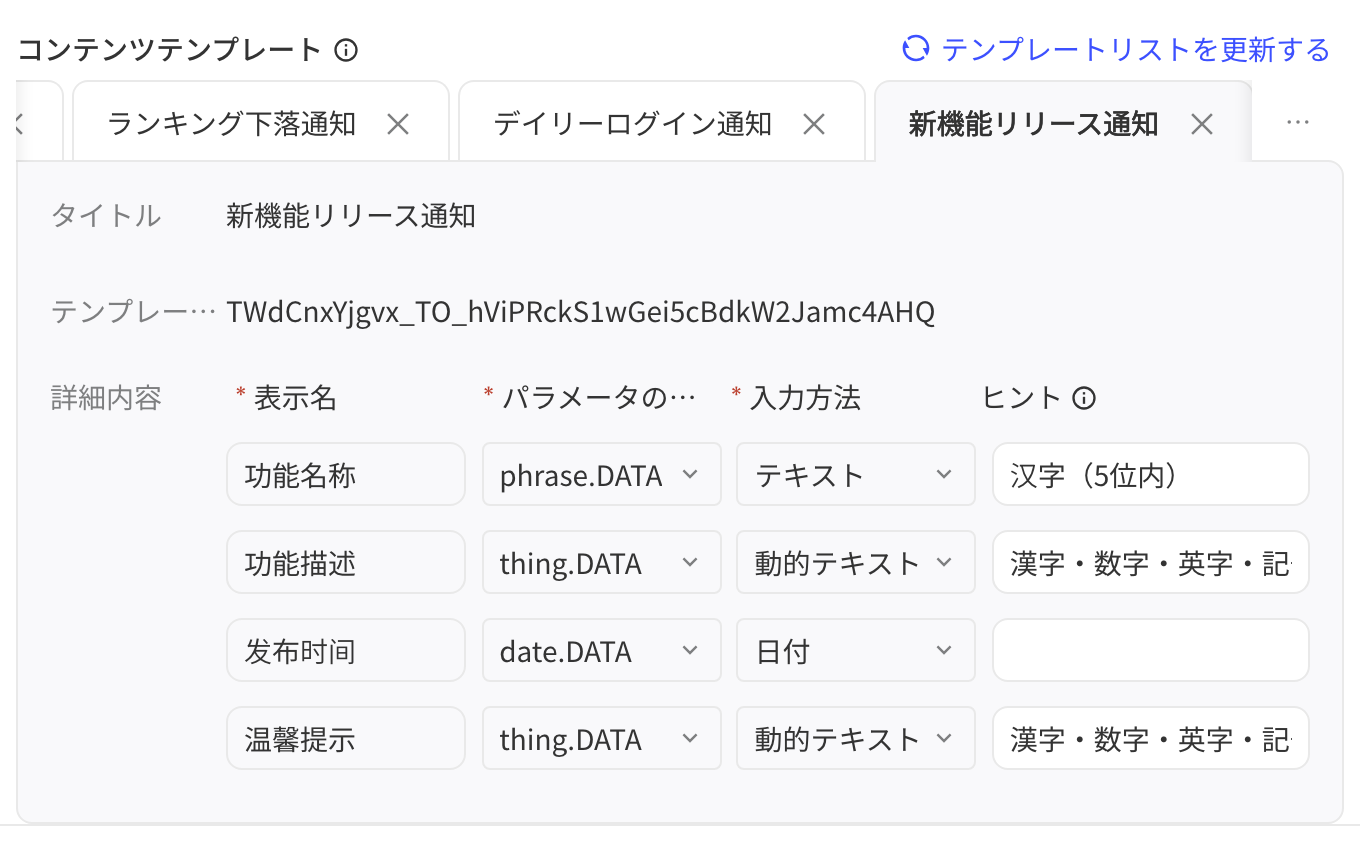Image resolution: width=1360 pixels, height=842 pixels.
Task: Click the タイトル label
Action: [106, 216]
